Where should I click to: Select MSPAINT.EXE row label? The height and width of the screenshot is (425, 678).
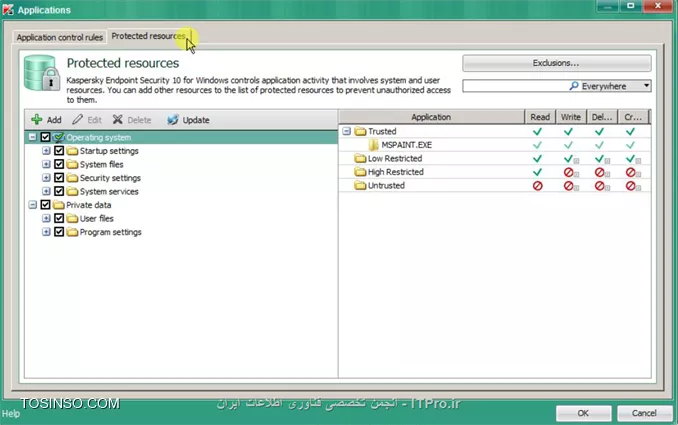pyautogui.click(x=406, y=145)
